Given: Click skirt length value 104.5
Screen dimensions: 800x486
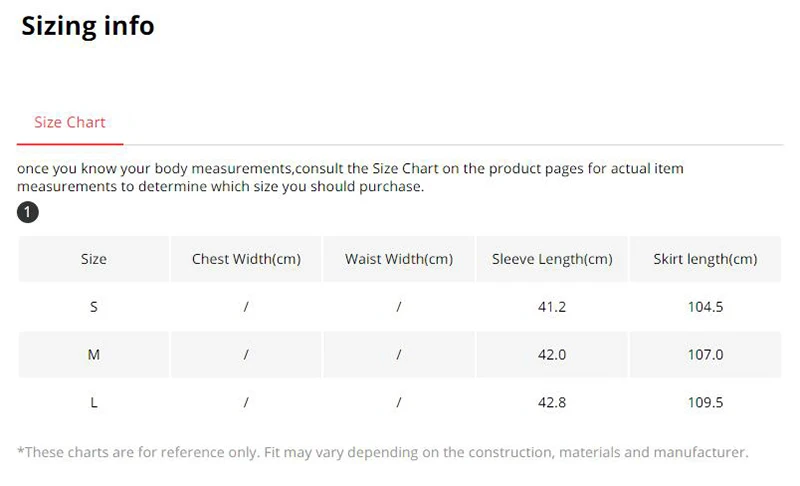Looking at the screenshot, I should tap(706, 307).
